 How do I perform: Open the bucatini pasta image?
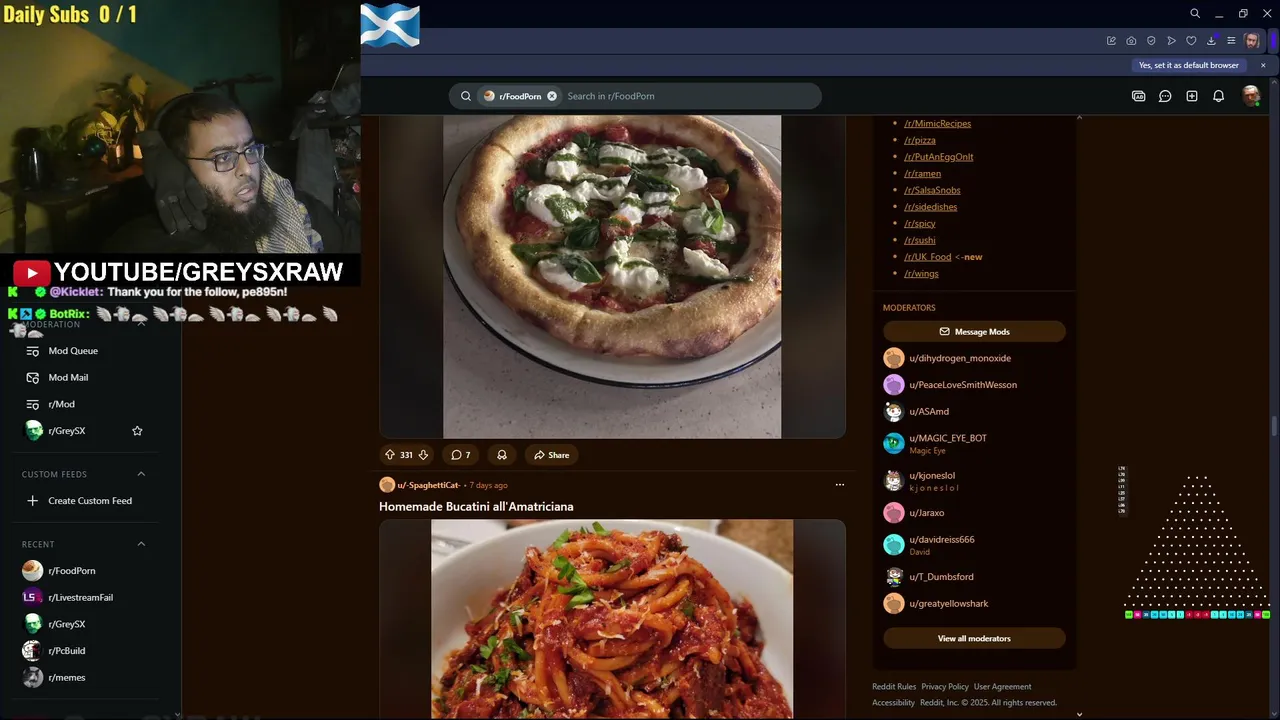pos(612,619)
